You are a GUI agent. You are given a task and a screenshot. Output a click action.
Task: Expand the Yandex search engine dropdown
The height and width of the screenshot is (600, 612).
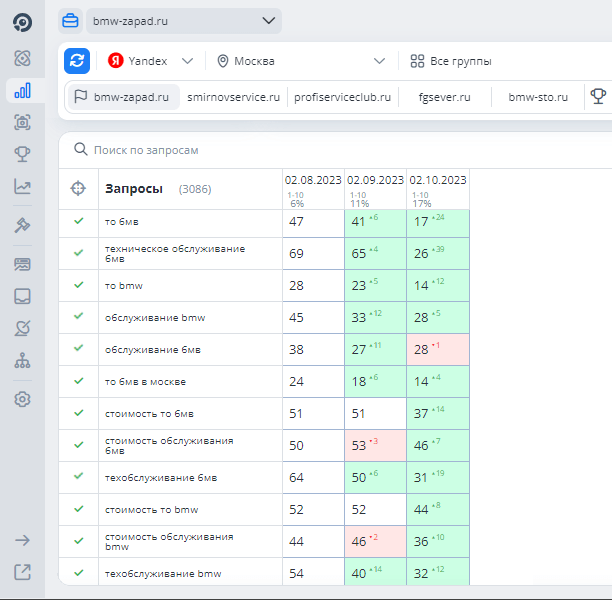pos(187,61)
